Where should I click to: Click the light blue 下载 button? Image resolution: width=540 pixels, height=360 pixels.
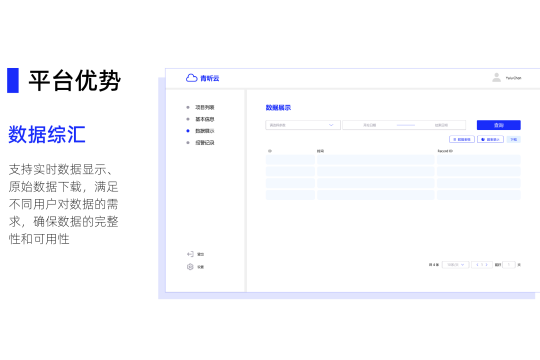513,139
